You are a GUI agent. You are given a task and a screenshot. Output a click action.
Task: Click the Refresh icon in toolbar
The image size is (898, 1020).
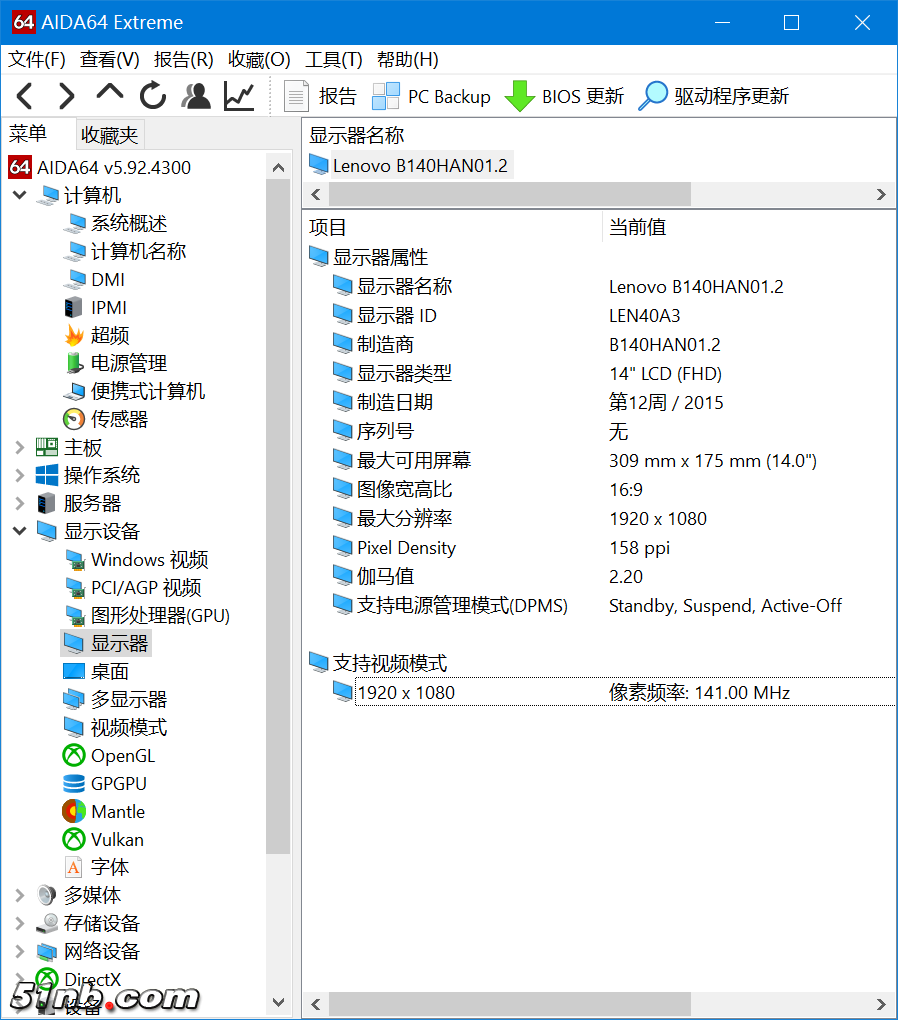tap(153, 96)
